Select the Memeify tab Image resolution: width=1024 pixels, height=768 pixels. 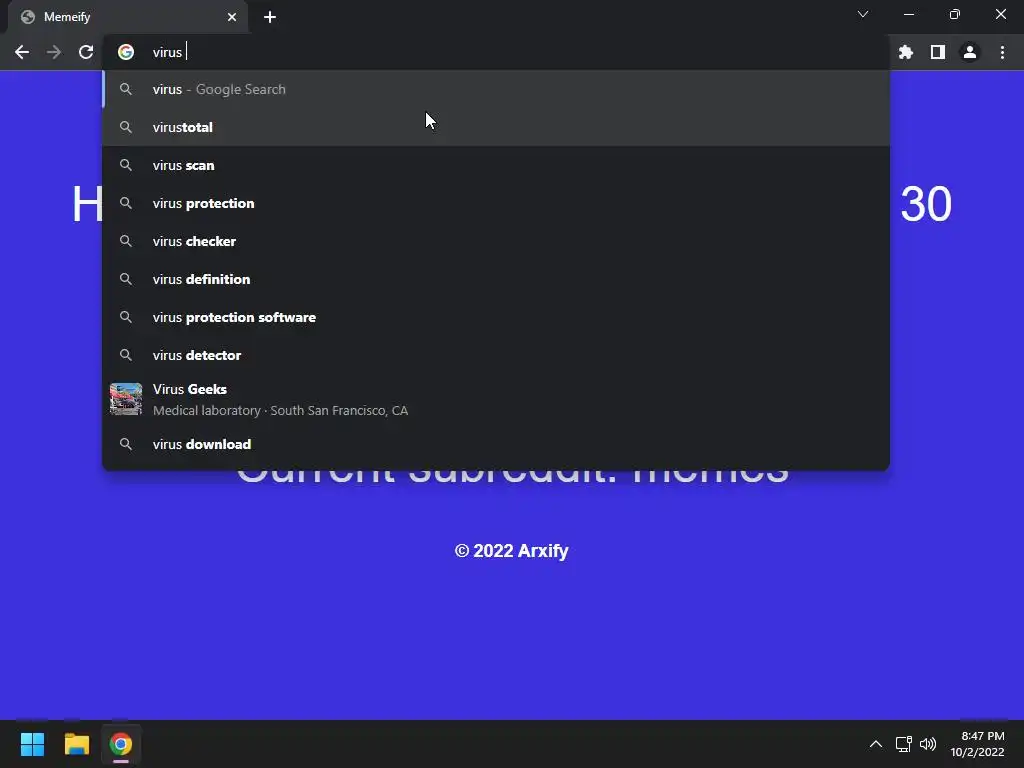click(128, 17)
